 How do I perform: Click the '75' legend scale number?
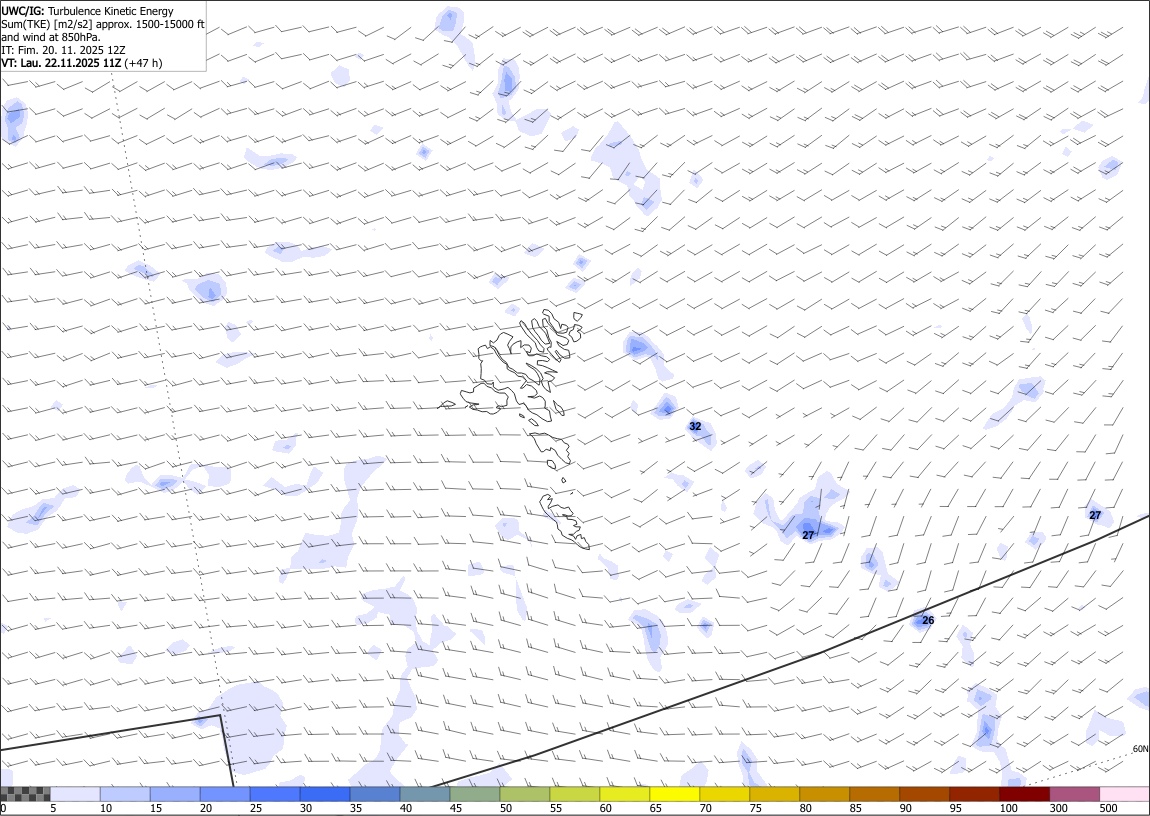coord(755,809)
